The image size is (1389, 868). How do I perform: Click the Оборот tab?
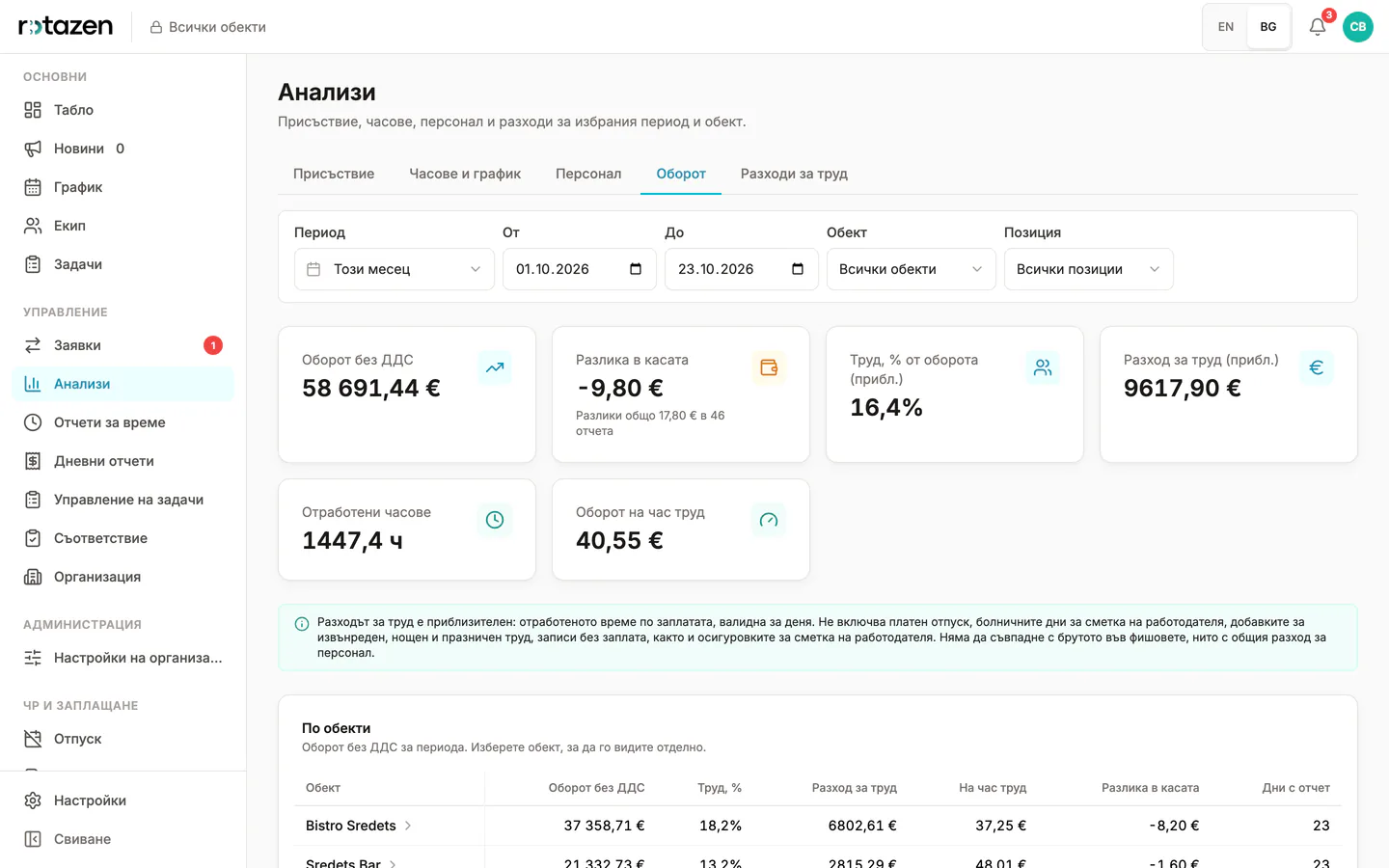pyautogui.click(x=681, y=174)
